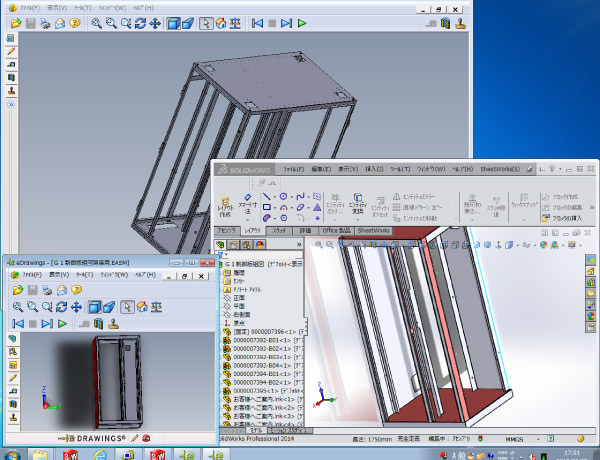Select pencil markup icon in large eDrawings sidebar
This screenshot has width=600, height=460.
pyautogui.click(x=11, y=50)
